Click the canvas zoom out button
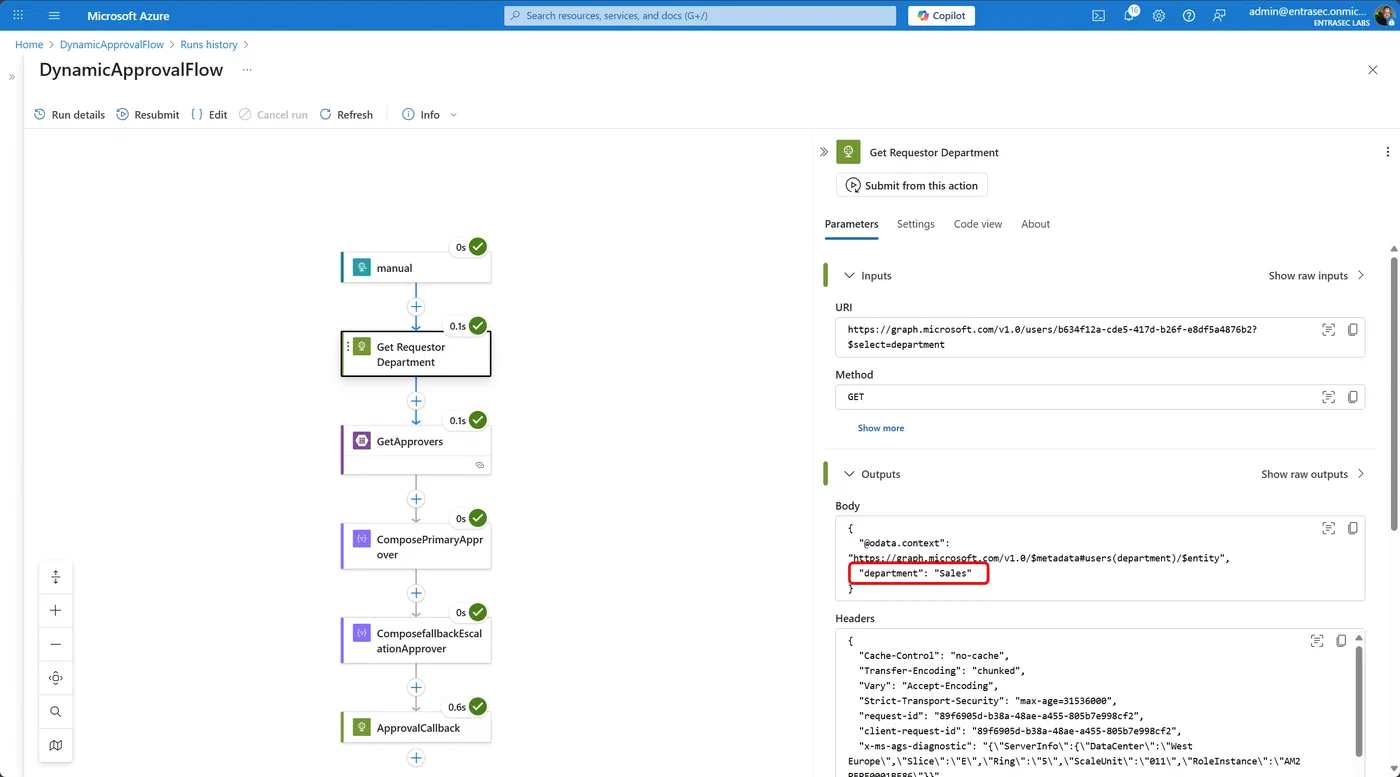1400x777 pixels. click(55, 644)
